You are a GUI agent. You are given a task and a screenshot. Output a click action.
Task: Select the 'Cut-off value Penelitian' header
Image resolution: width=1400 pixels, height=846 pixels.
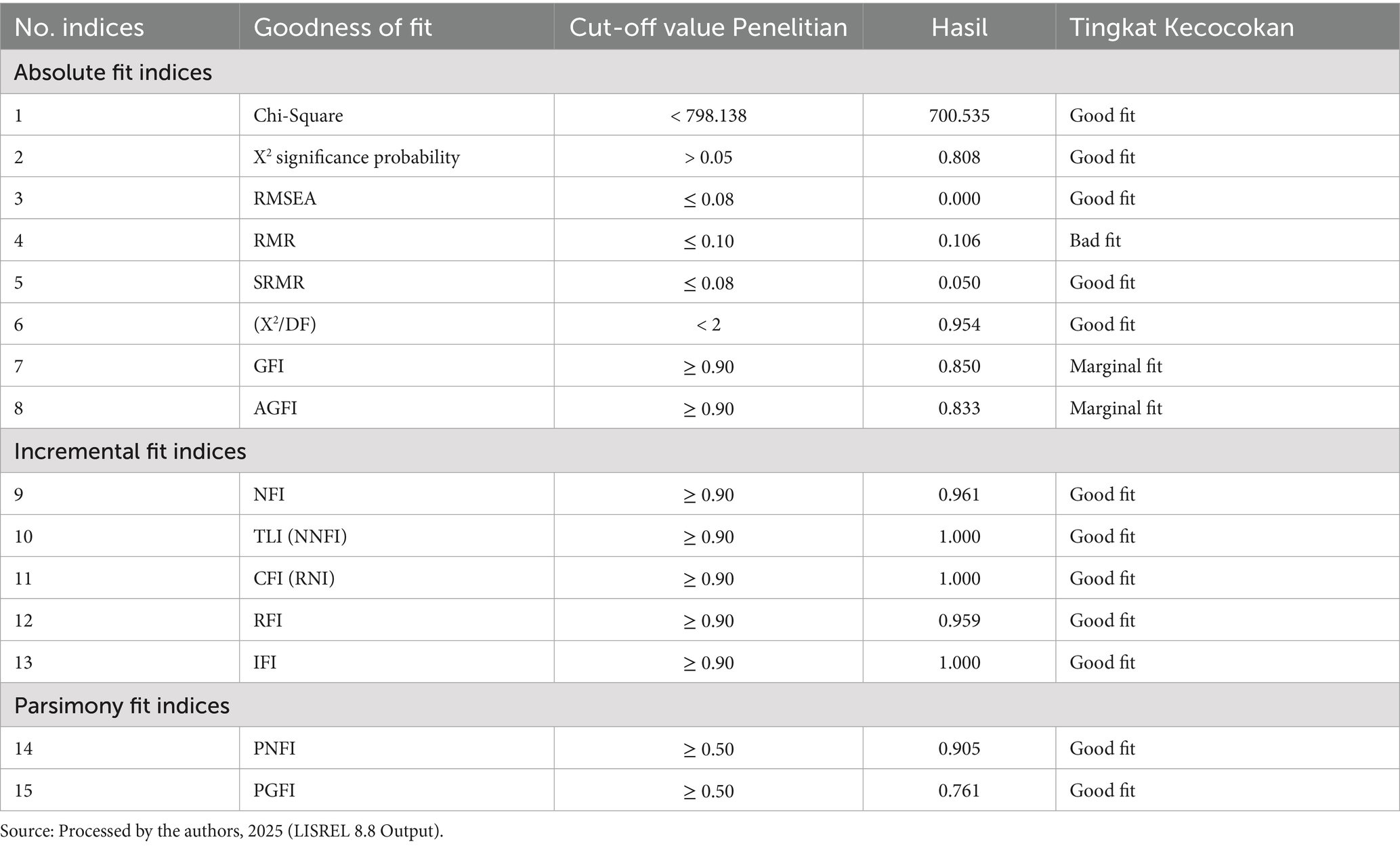708,27
